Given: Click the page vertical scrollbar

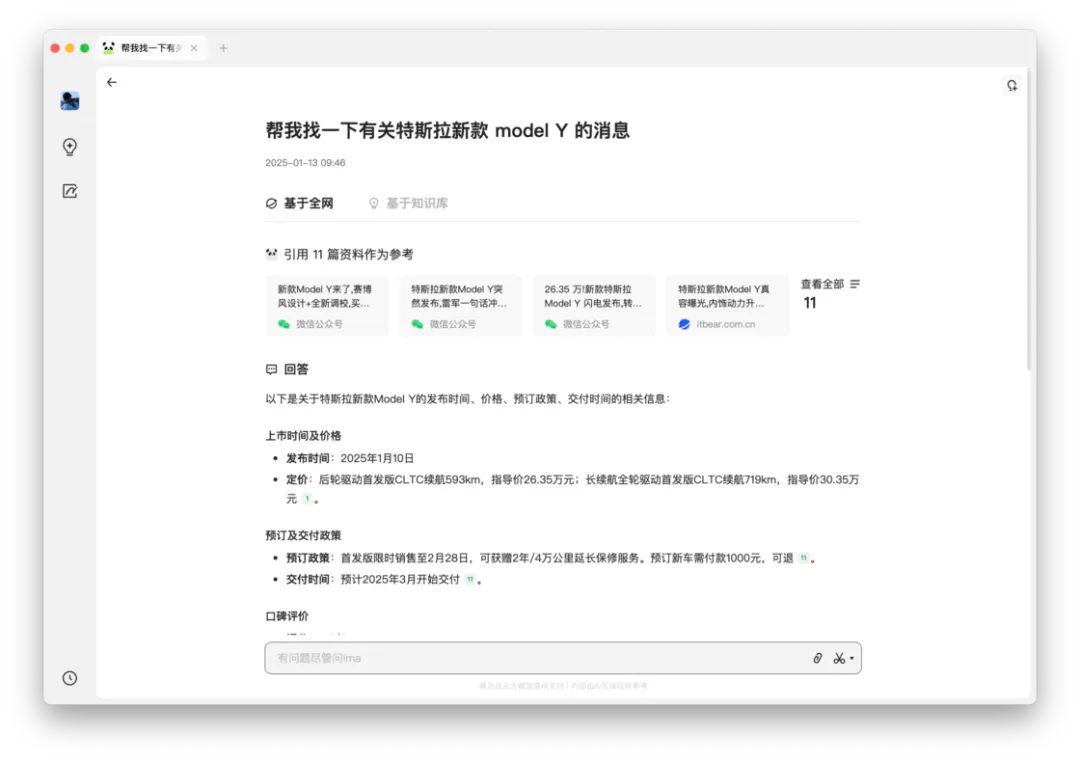Looking at the screenshot, I should click(1030, 220).
